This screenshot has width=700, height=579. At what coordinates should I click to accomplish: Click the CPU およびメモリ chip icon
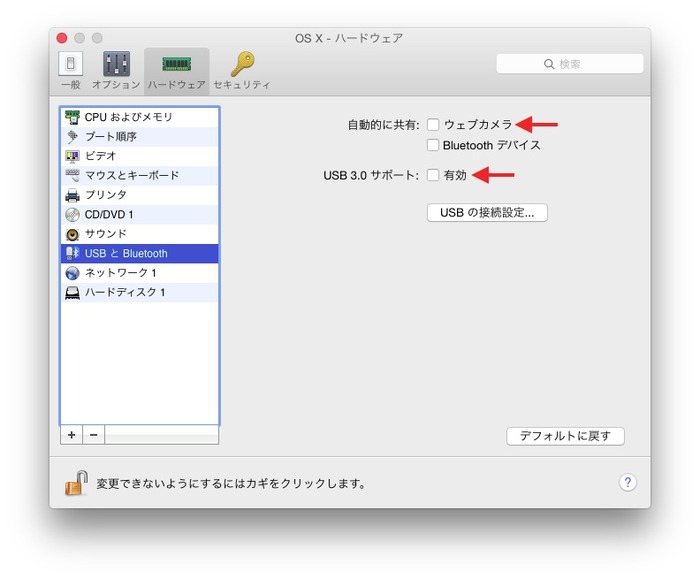point(72,117)
